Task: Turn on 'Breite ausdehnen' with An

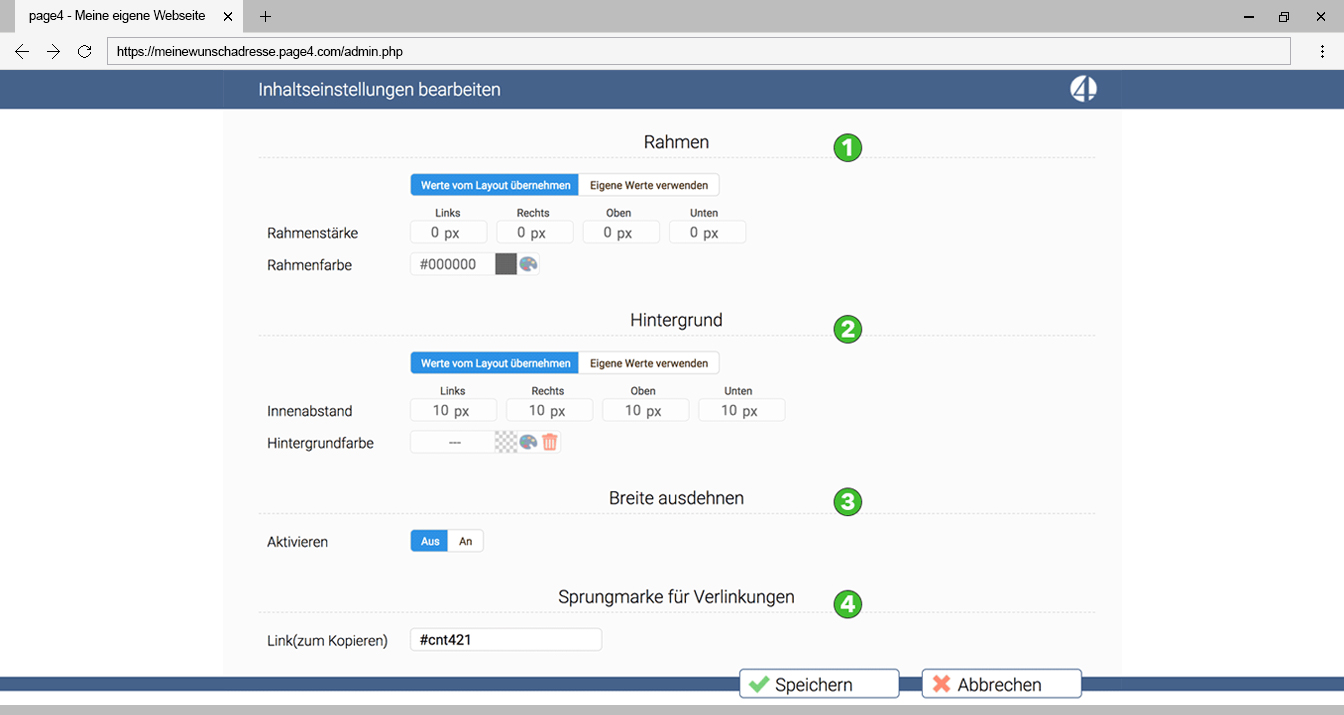Action: 465,541
